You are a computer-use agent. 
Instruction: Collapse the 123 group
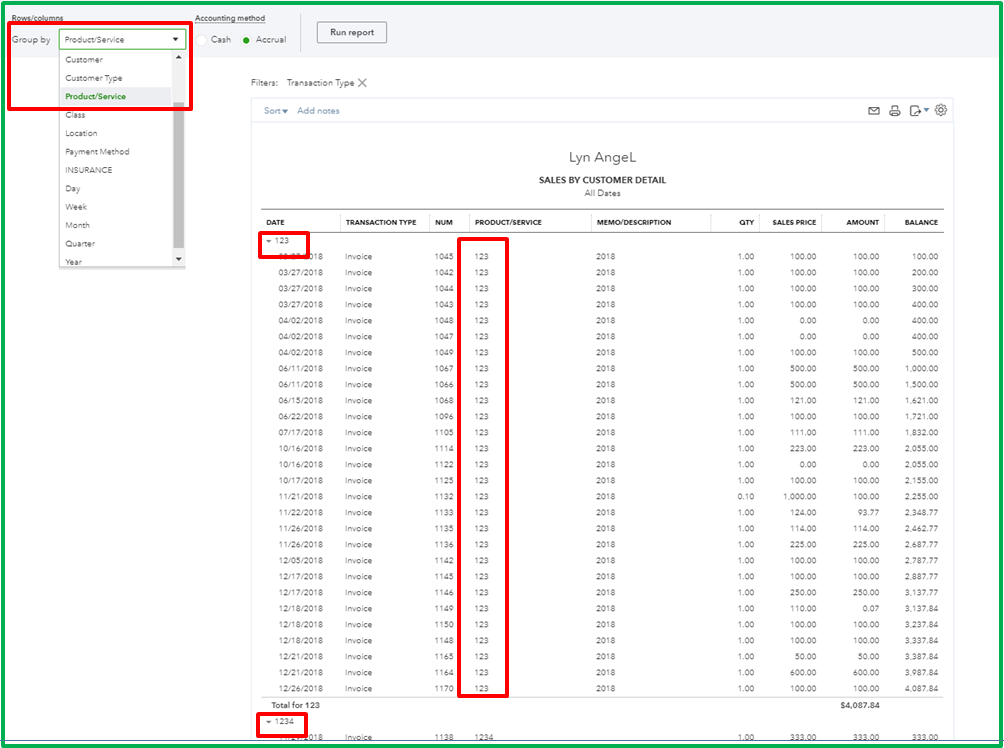point(269,241)
